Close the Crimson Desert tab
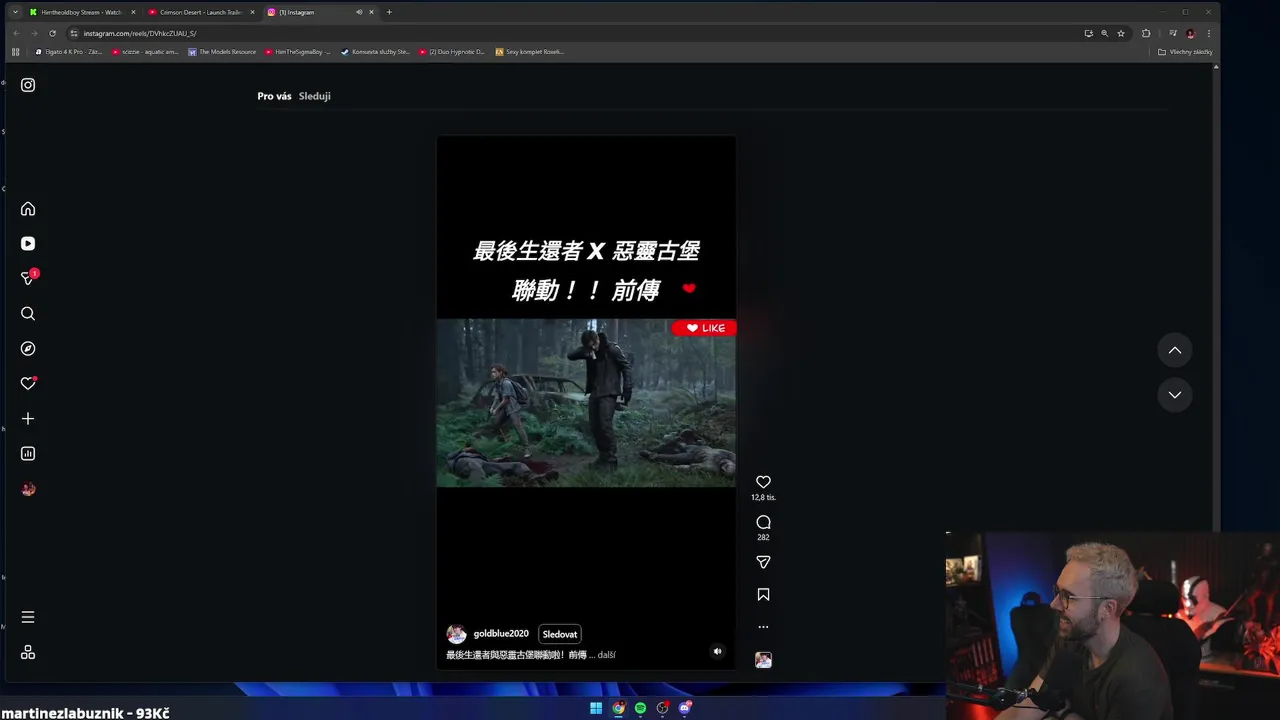1280x720 pixels. click(252, 12)
